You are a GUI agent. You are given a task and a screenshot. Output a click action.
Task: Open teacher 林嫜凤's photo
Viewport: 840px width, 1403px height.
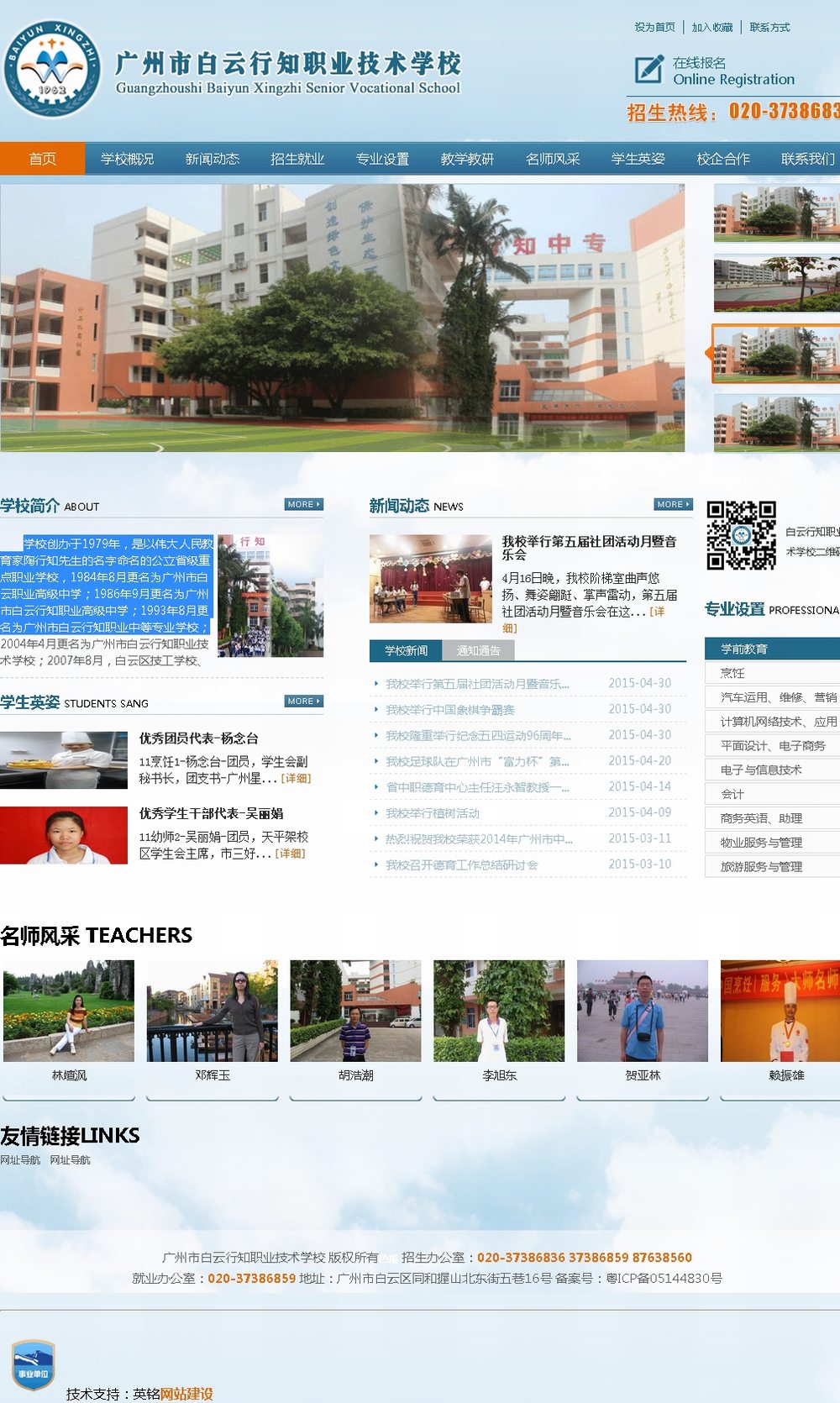pyautogui.click(x=69, y=1011)
